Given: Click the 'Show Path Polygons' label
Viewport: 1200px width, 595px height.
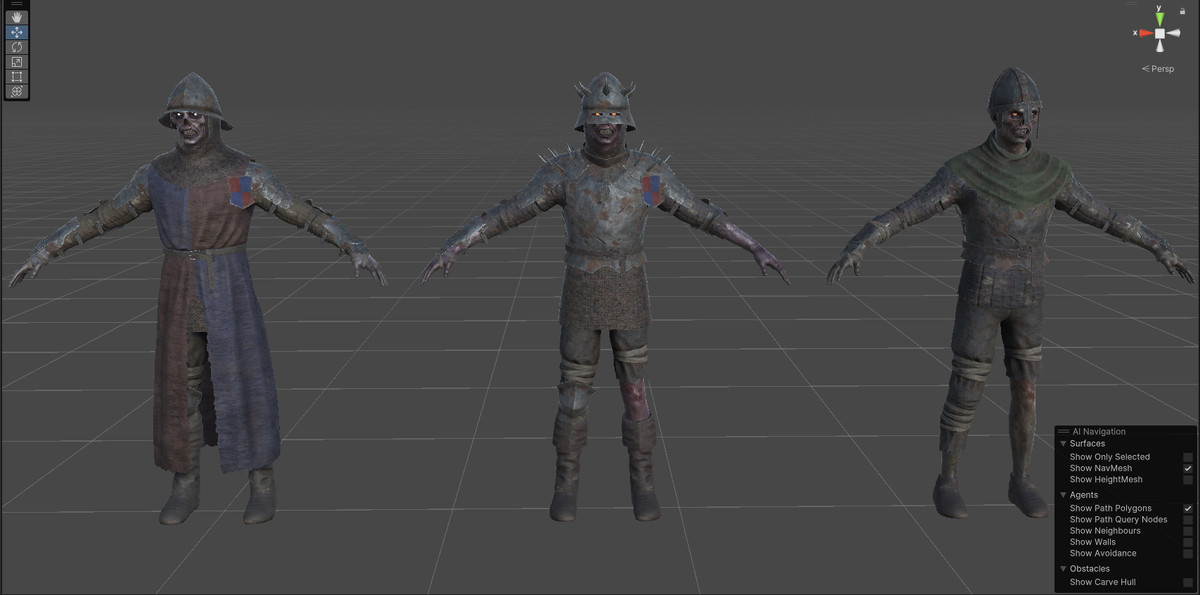Looking at the screenshot, I should click(1111, 508).
